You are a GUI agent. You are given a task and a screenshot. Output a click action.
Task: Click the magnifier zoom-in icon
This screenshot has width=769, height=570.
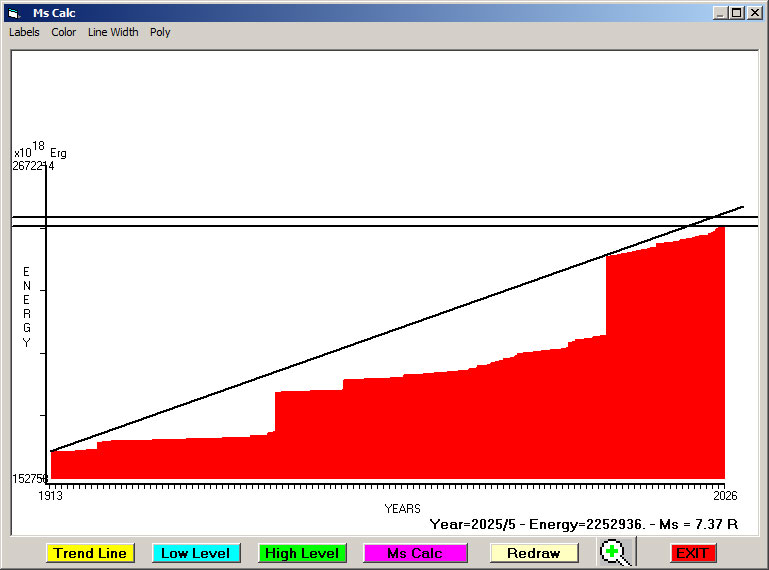[x=616, y=553]
